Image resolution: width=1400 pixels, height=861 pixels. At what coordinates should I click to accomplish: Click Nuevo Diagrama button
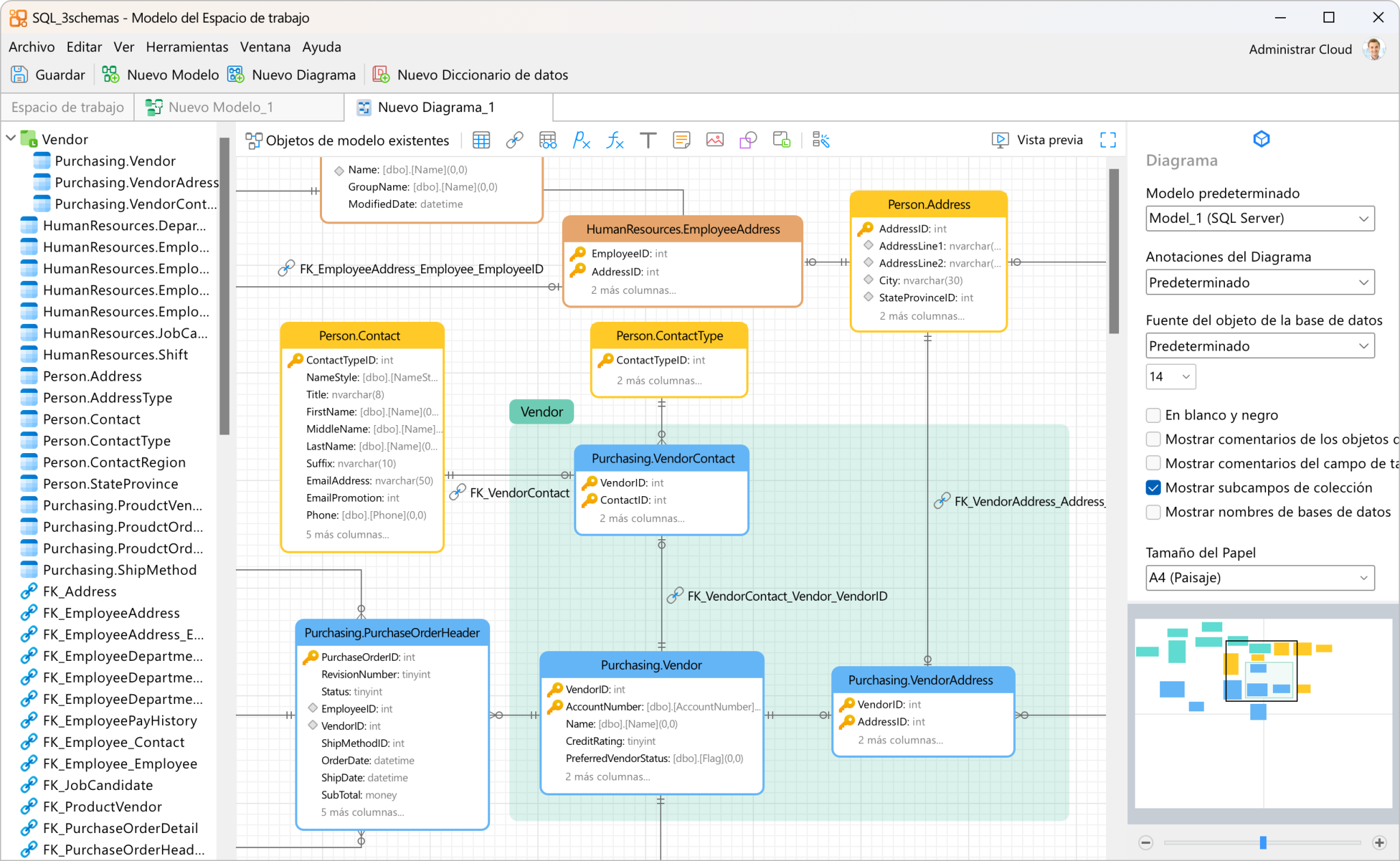coord(292,75)
